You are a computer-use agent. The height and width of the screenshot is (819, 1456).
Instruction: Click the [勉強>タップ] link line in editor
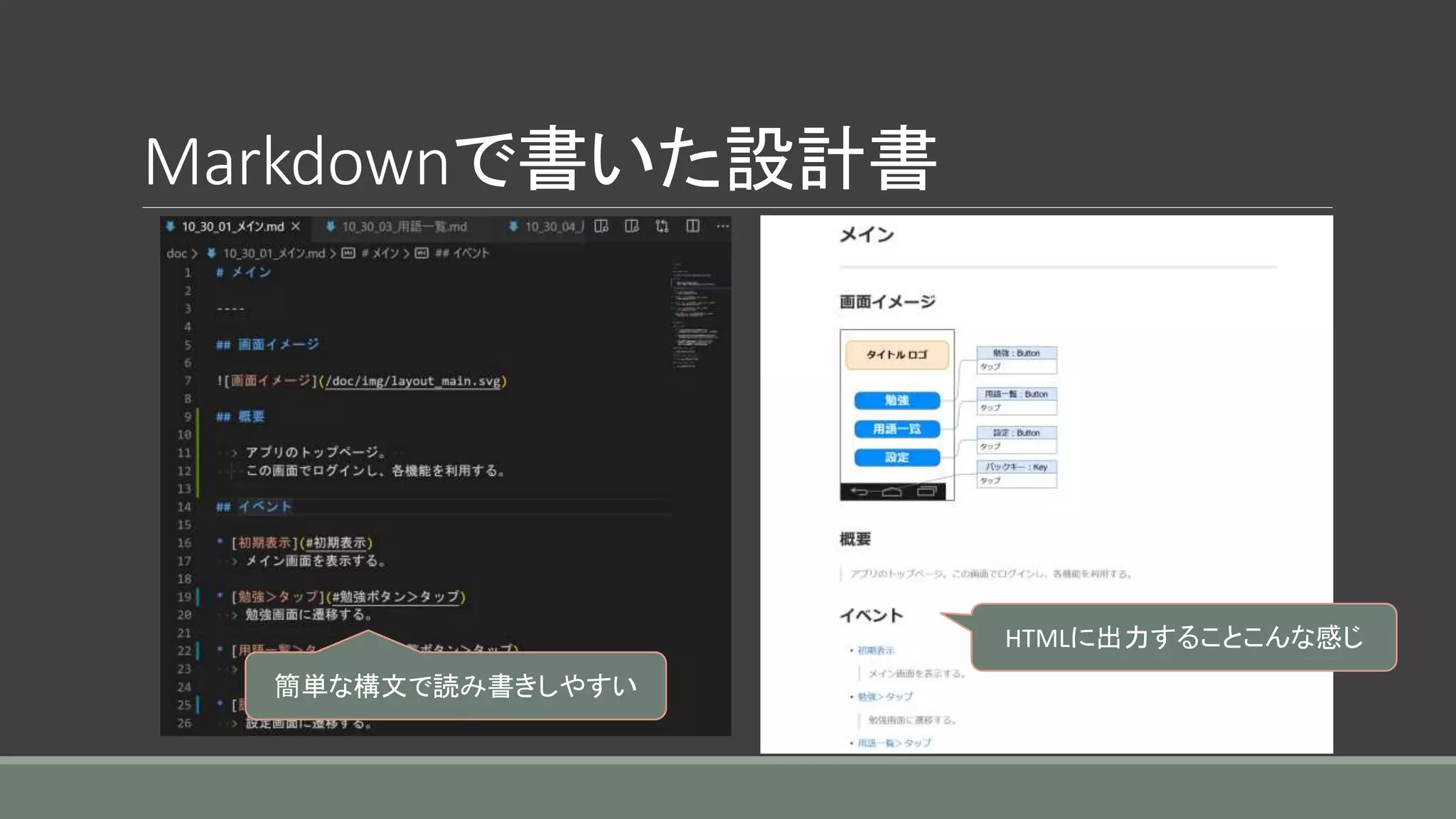pos(348,597)
